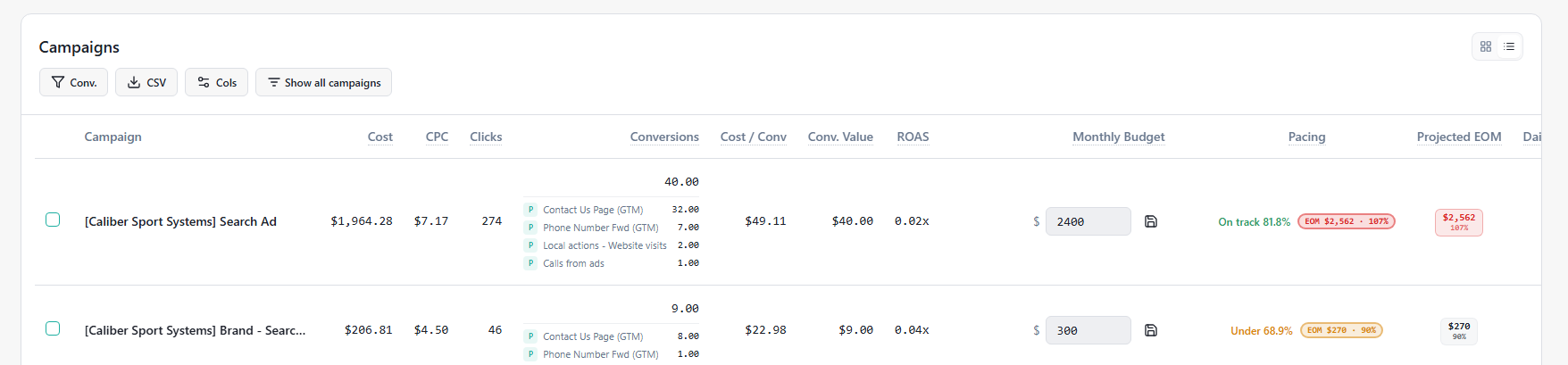
Task: Click Local actions - Website visits conversion
Action: click(x=605, y=245)
